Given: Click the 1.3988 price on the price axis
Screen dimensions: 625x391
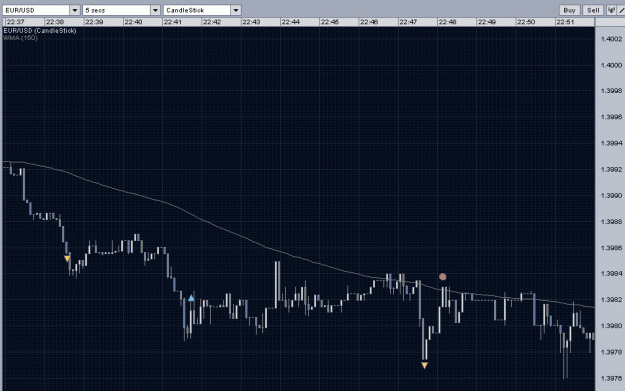Looking at the screenshot, I should click(x=611, y=222).
